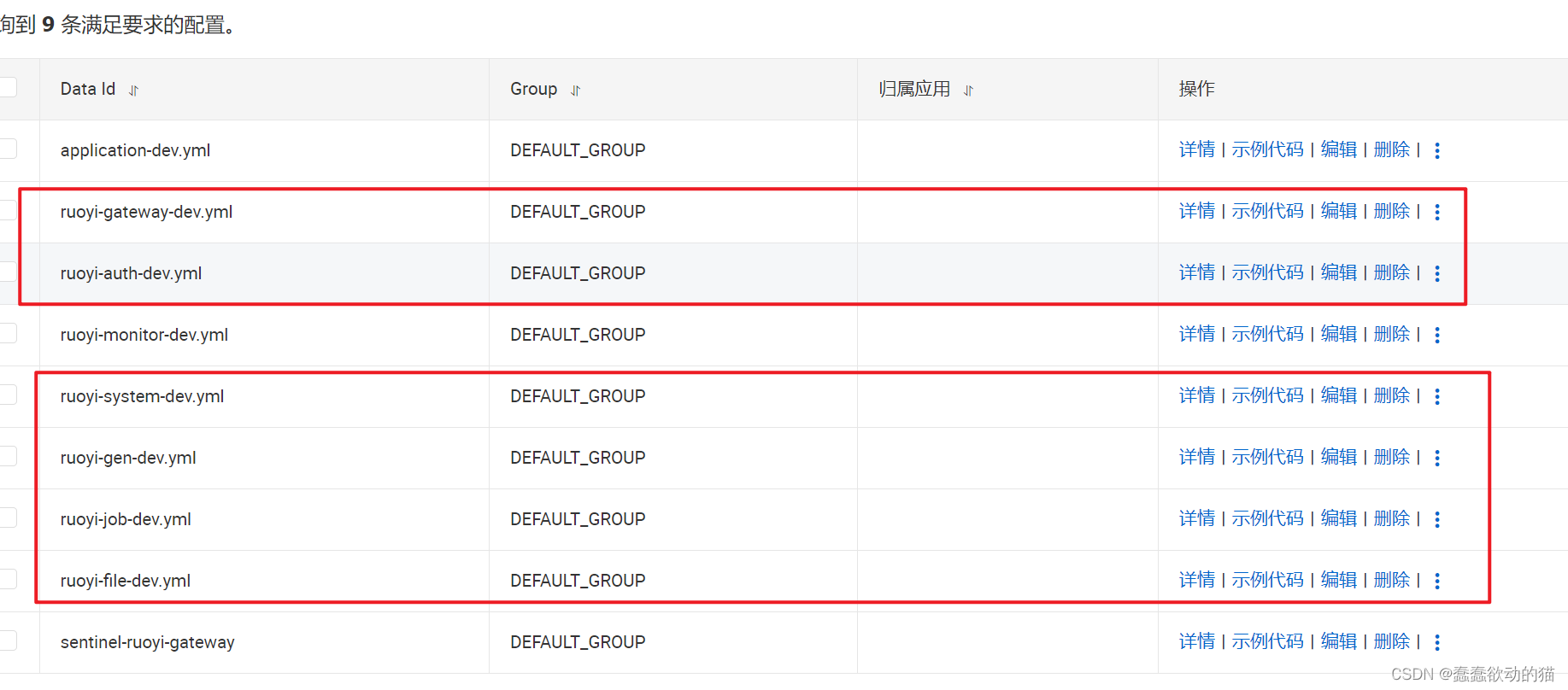View 详情 for ruoyi-gateway-dev.yml
This screenshot has width=1568, height=690.
click(x=1196, y=211)
